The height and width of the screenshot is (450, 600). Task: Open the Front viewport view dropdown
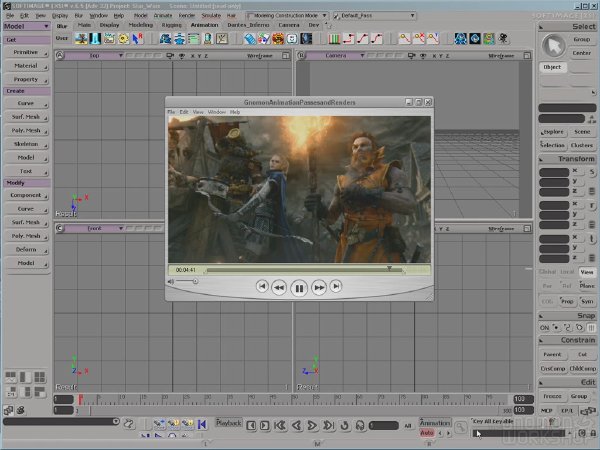pos(94,228)
